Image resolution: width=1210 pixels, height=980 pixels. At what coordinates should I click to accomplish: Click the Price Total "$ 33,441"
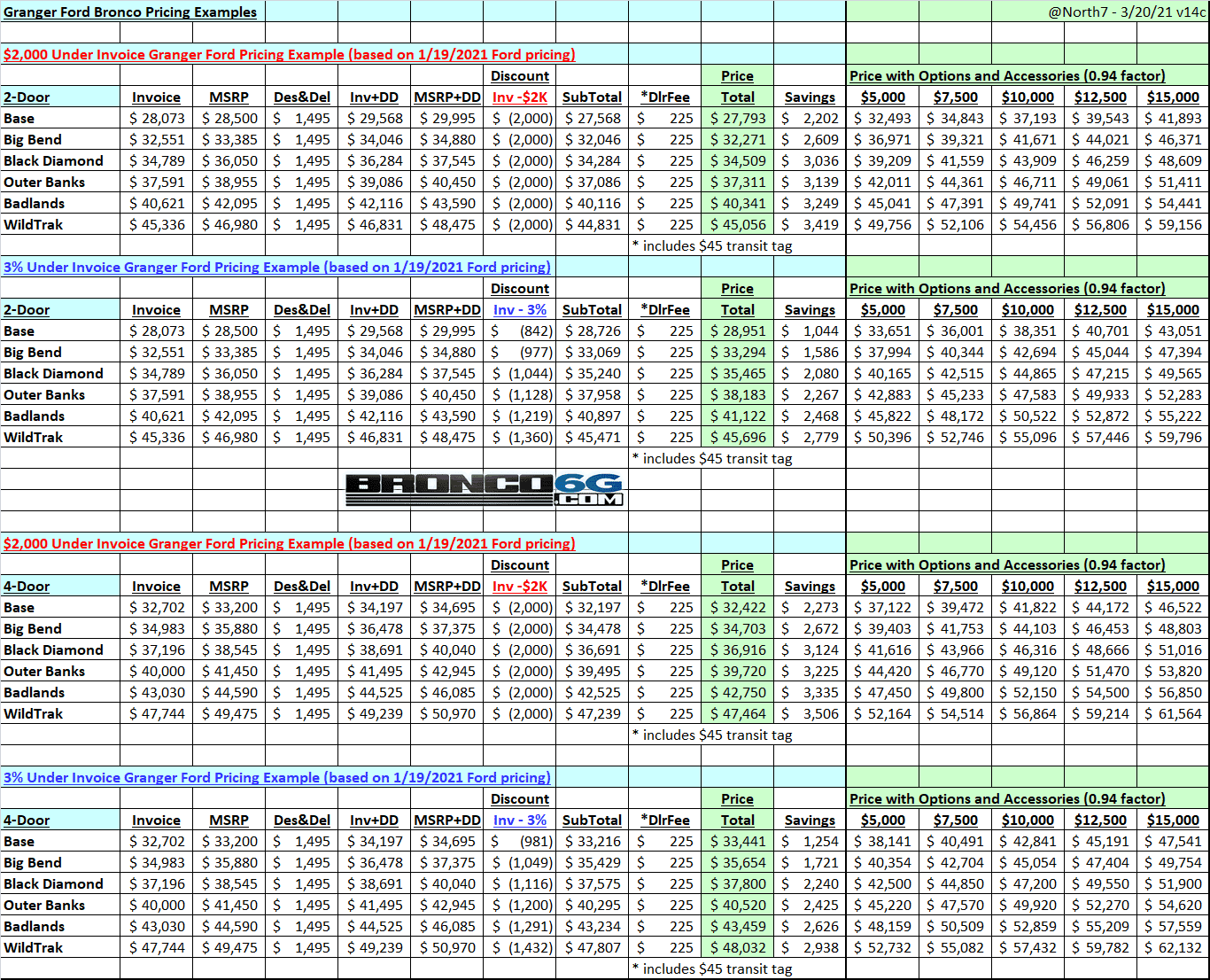click(x=738, y=842)
